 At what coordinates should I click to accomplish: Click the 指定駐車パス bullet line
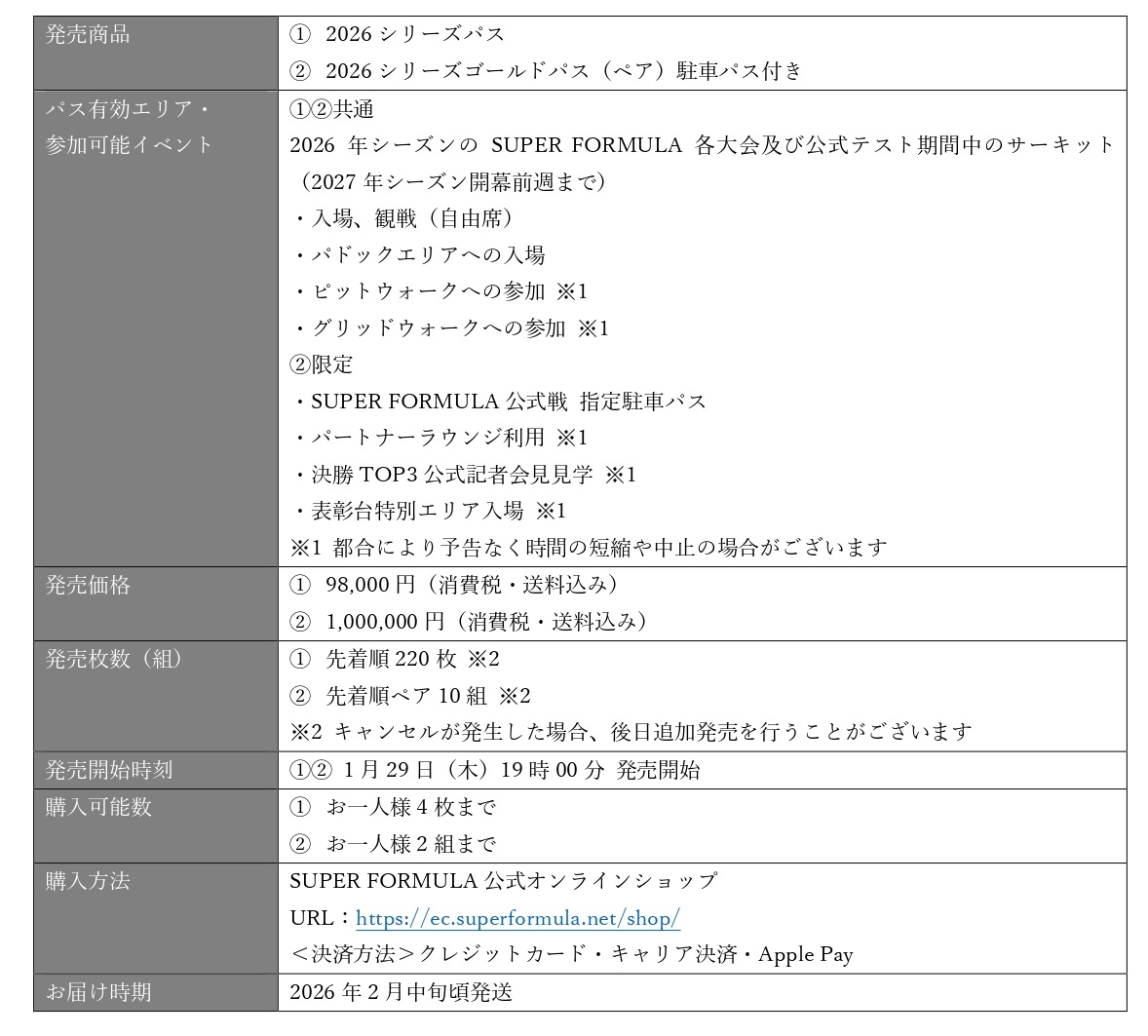click(499, 402)
